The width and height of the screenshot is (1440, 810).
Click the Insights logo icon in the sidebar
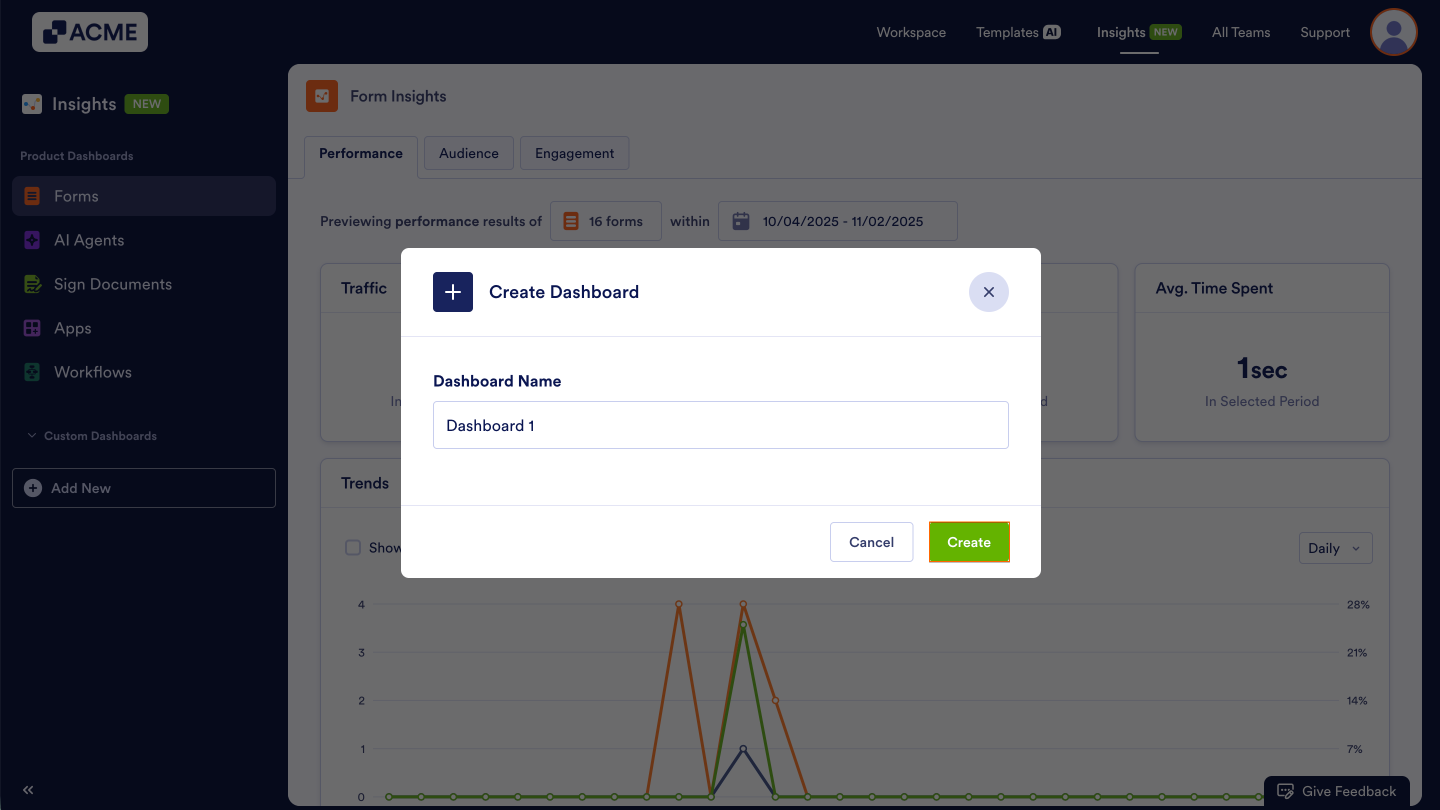click(x=30, y=103)
